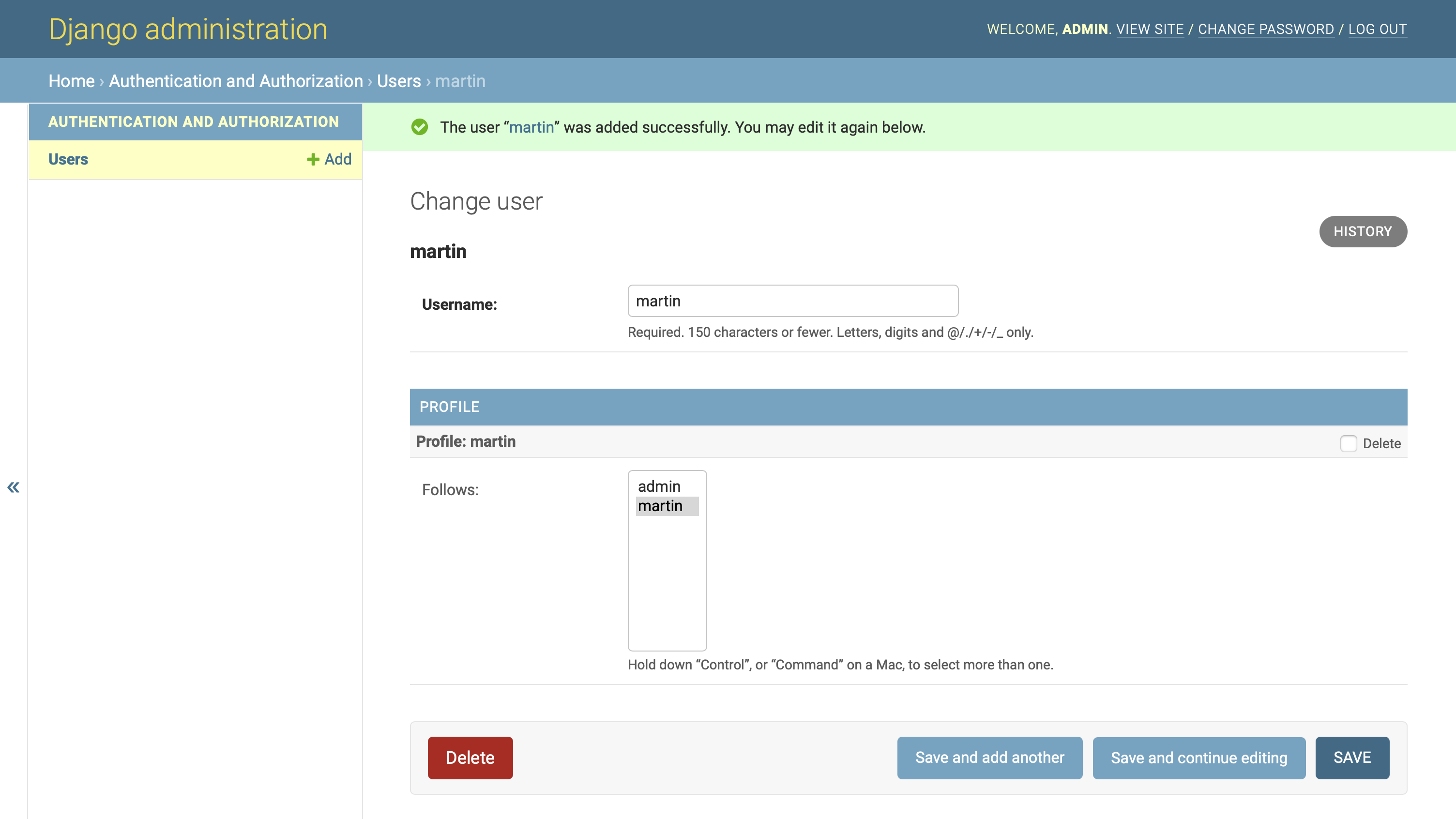Navigate to Home breadcrumb
The height and width of the screenshot is (819, 1456).
tap(72, 81)
